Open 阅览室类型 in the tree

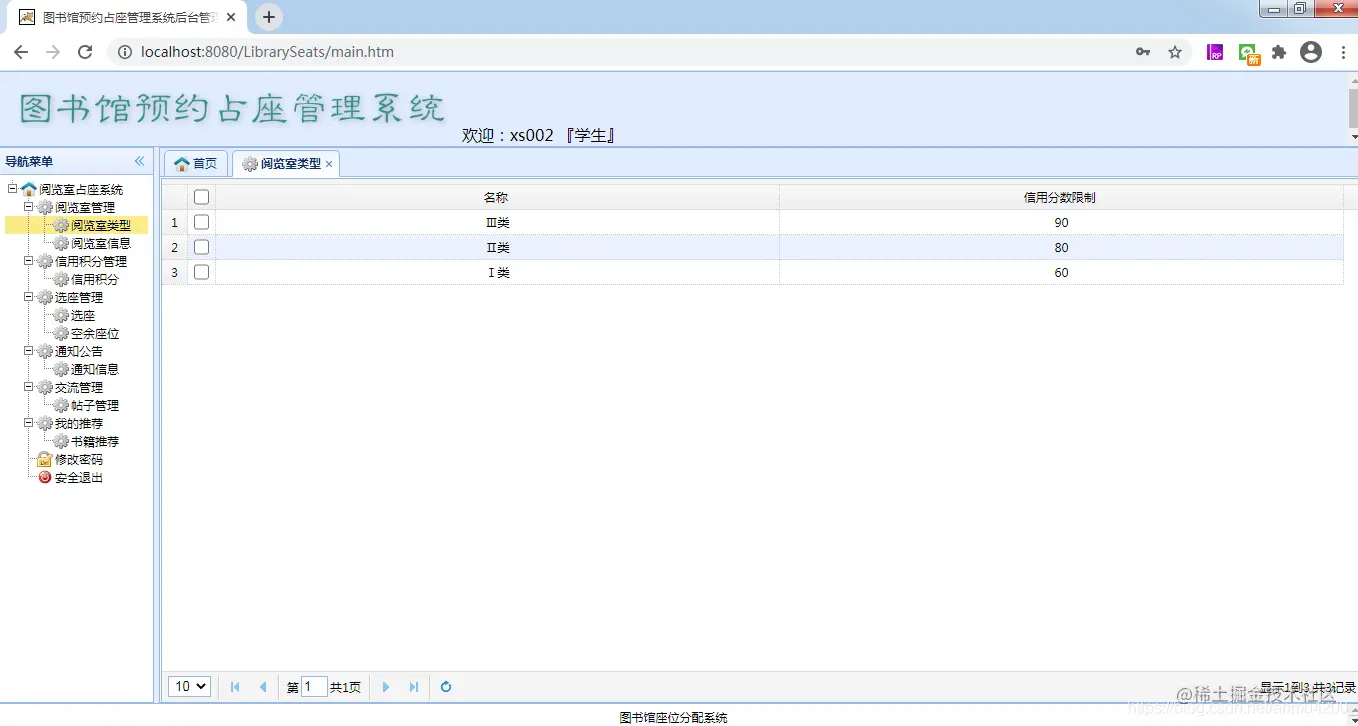click(100, 225)
